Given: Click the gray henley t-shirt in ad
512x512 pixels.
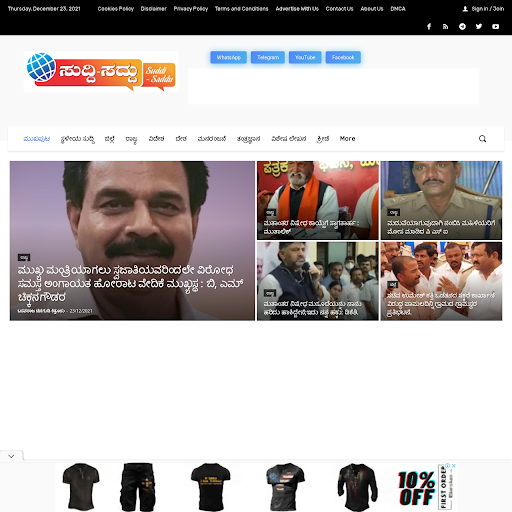Looking at the screenshot, I should click(81, 487).
